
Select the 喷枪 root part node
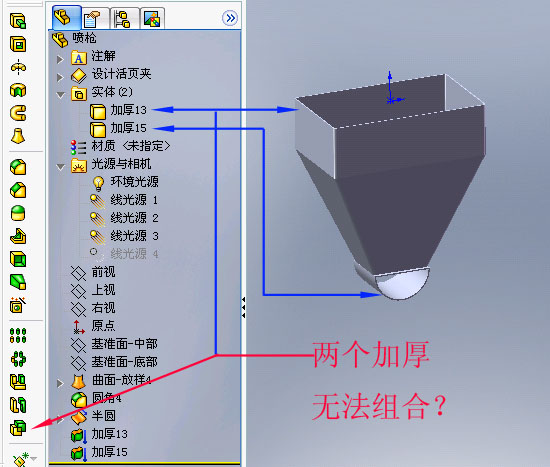click(x=74, y=39)
